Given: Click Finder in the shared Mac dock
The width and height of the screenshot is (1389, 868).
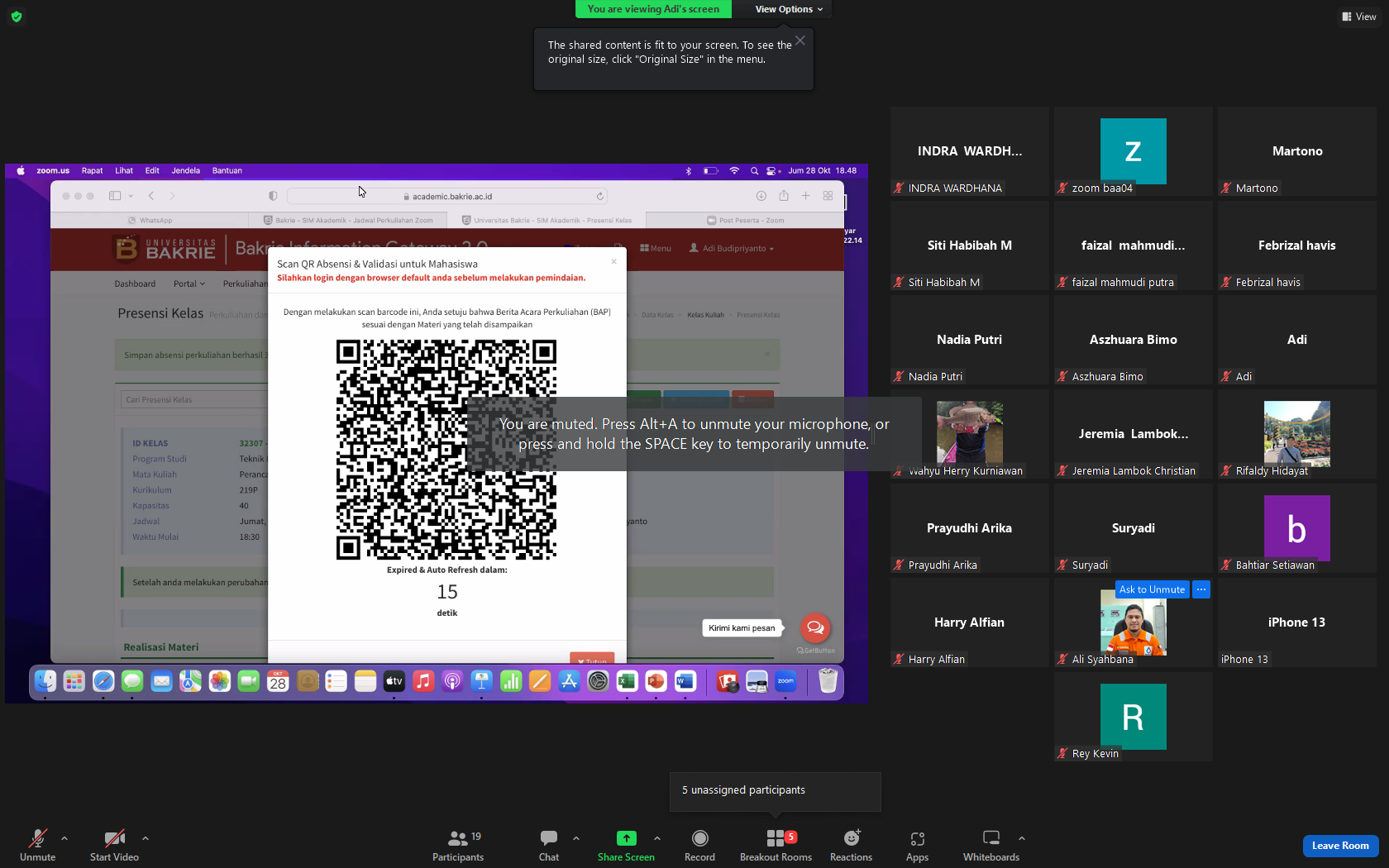Looking at the screenshot, I should tap(45, 681).
